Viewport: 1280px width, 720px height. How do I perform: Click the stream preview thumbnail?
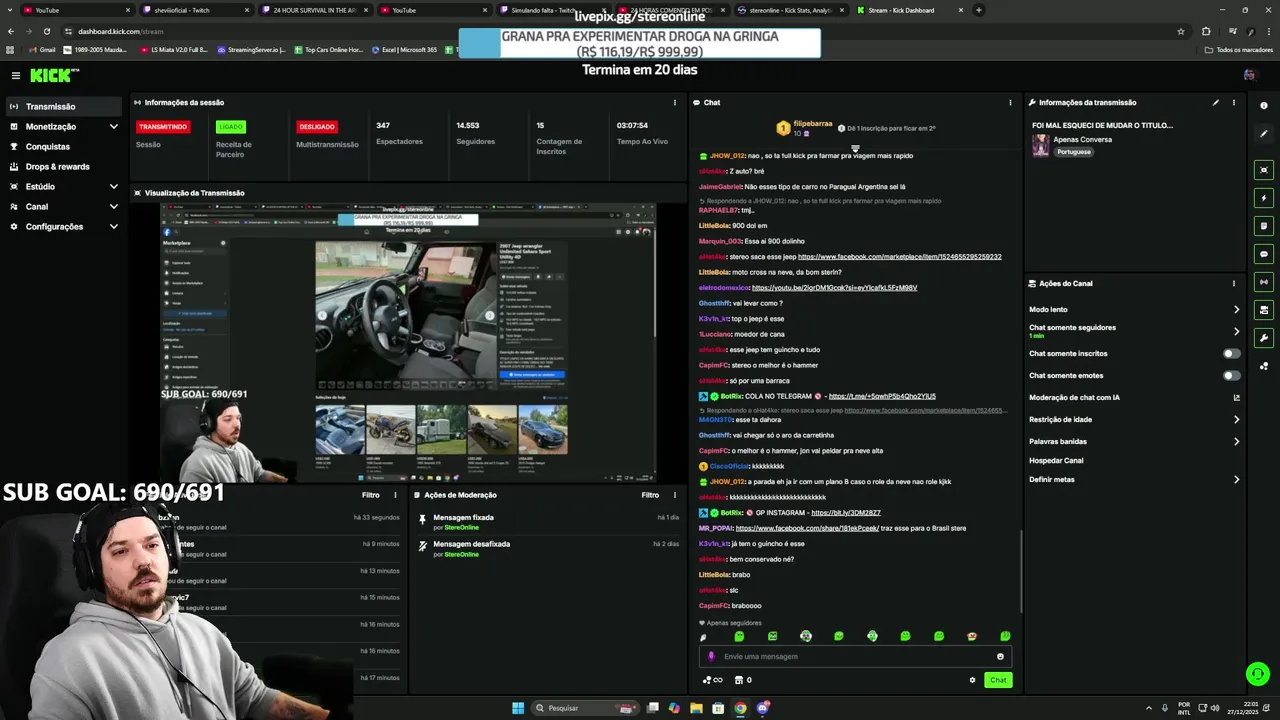click(x=408, y=343)
